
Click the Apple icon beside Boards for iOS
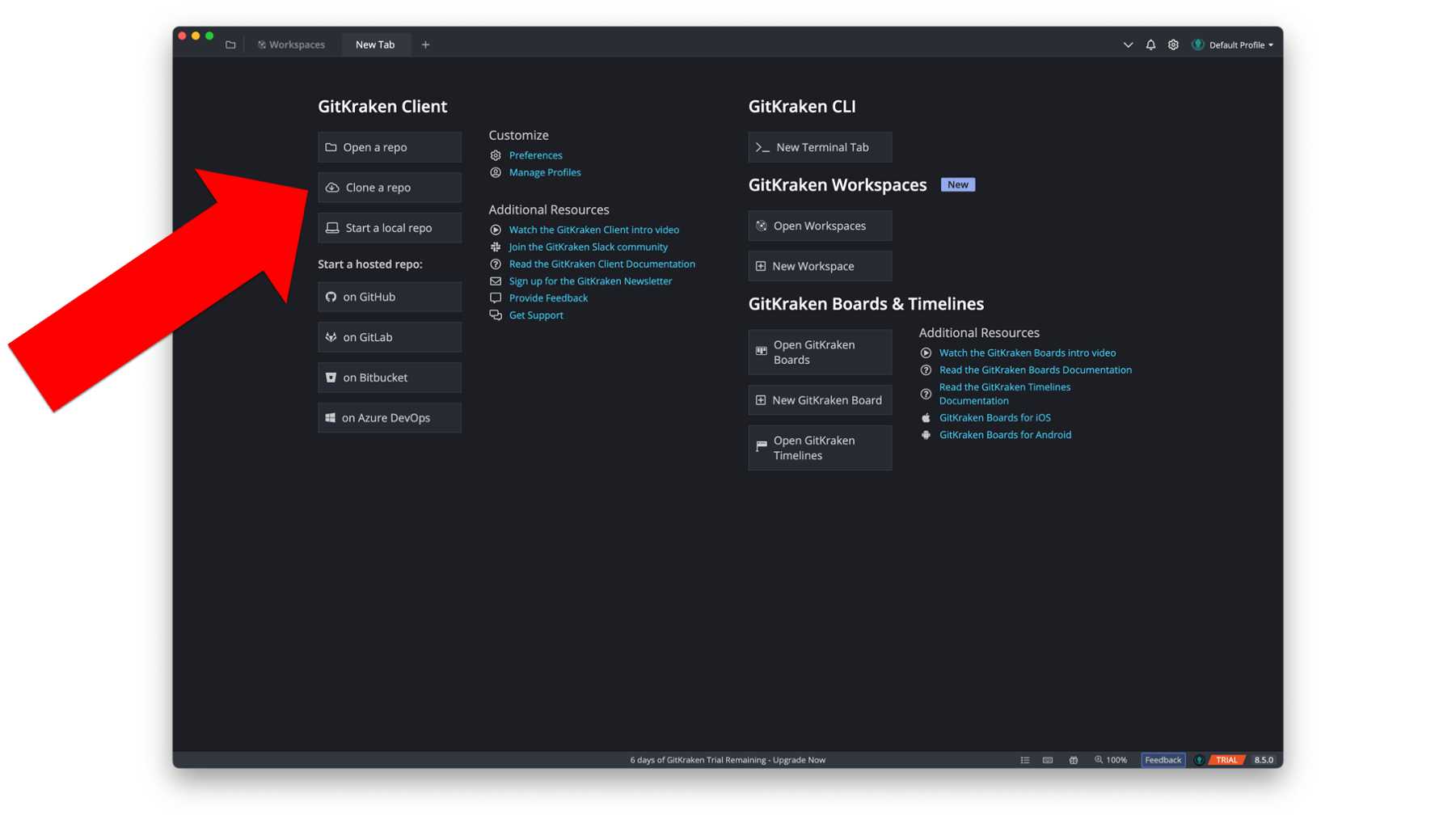coord(926,418)
